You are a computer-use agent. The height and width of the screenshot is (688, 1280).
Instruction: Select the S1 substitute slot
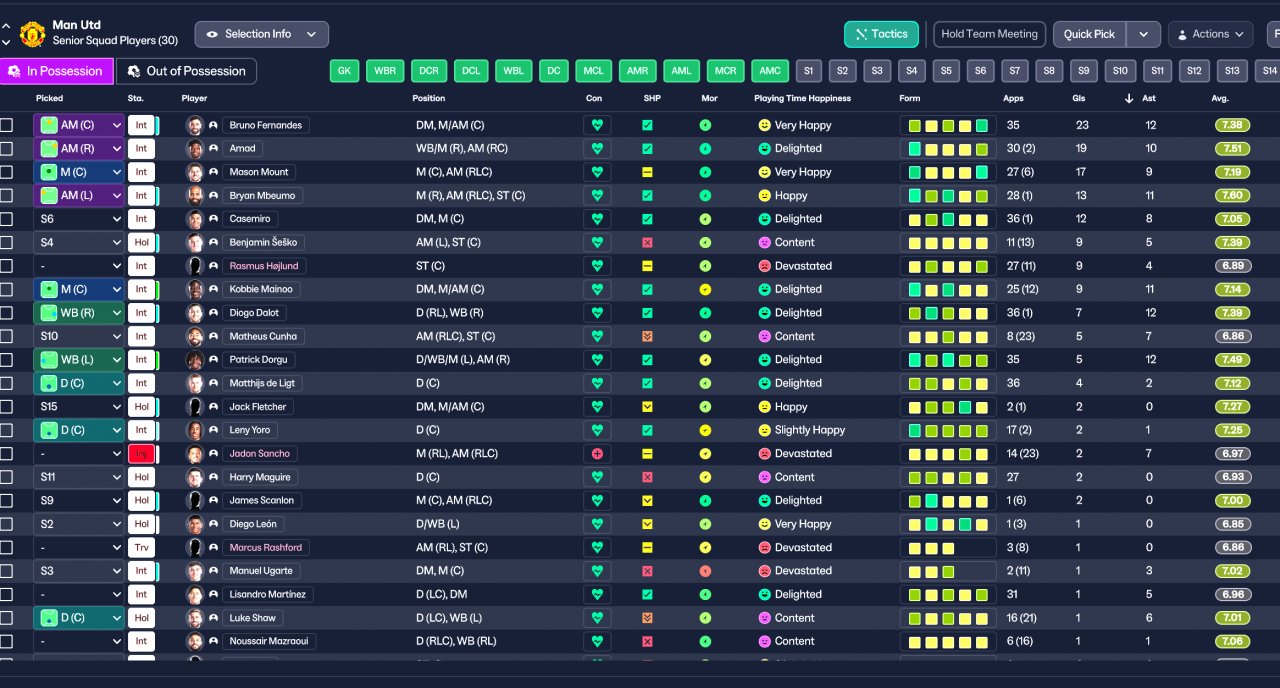(x=808, y=71)
